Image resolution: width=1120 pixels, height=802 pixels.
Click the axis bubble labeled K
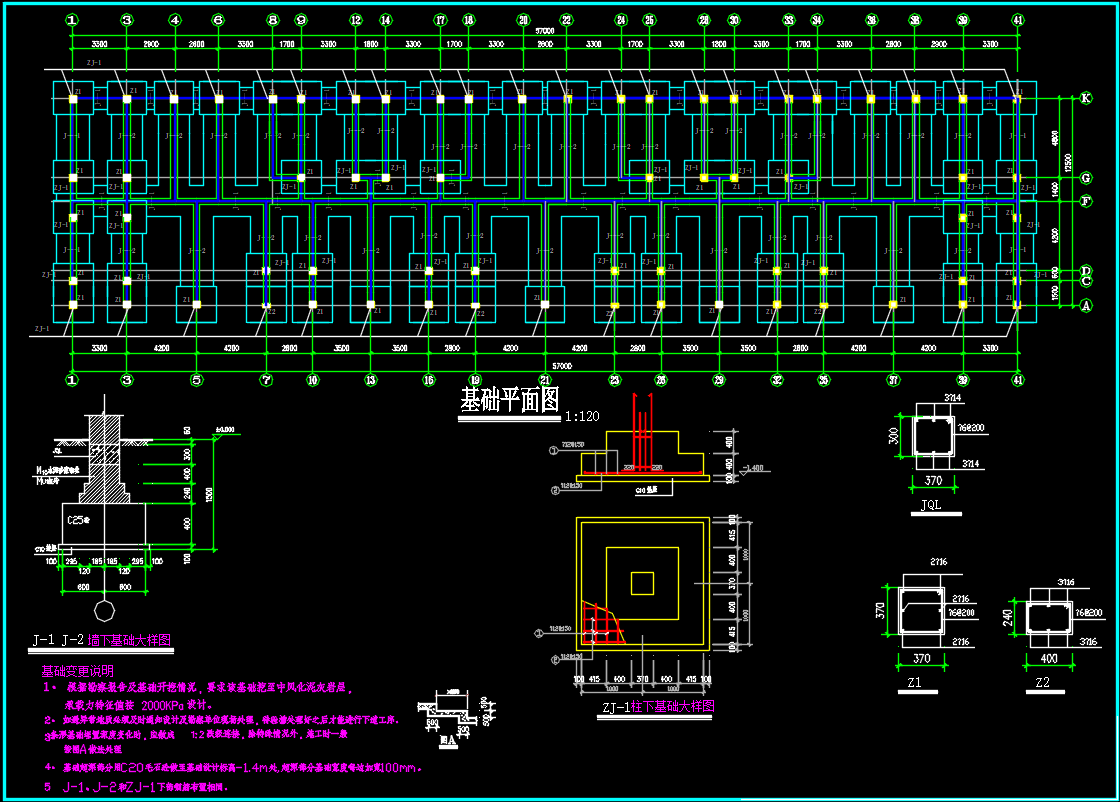(x=1086, y=99)
